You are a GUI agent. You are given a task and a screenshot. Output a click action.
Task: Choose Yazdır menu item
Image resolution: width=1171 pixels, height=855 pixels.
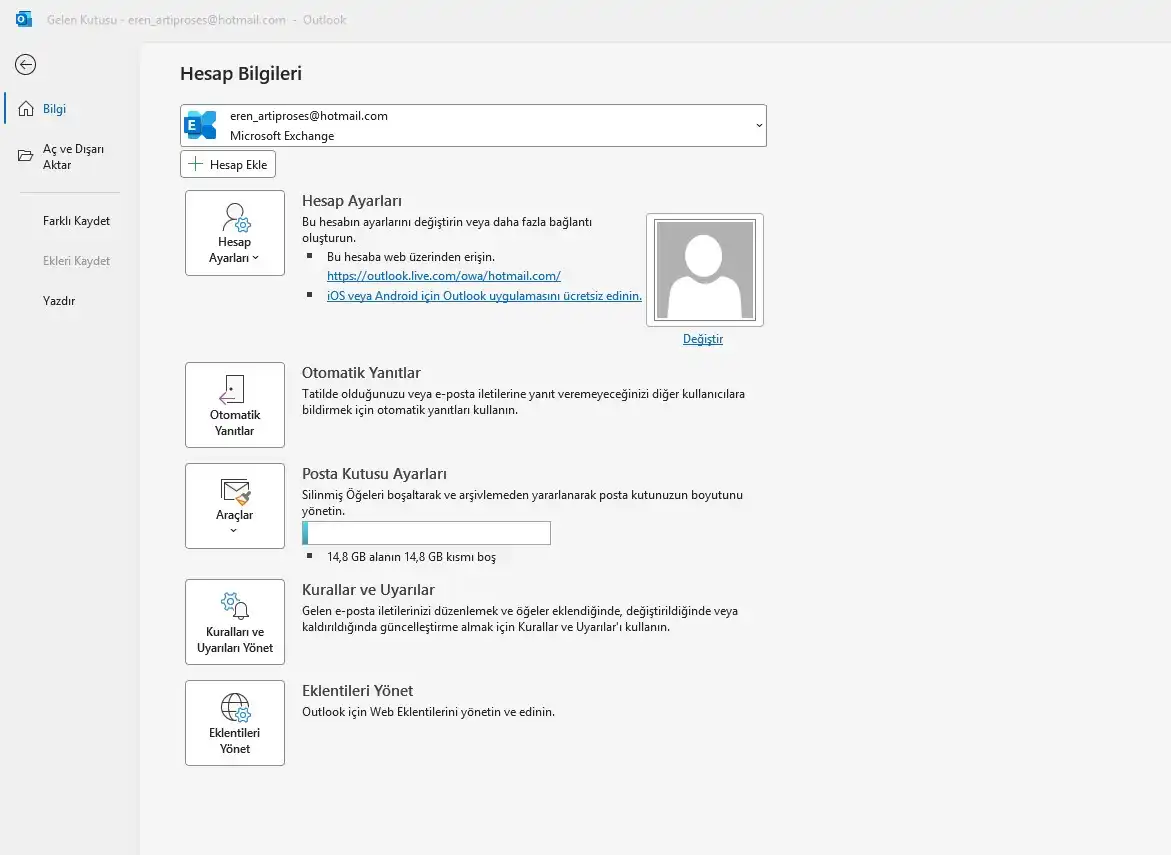pyautogui.click(x=59, y=301)
